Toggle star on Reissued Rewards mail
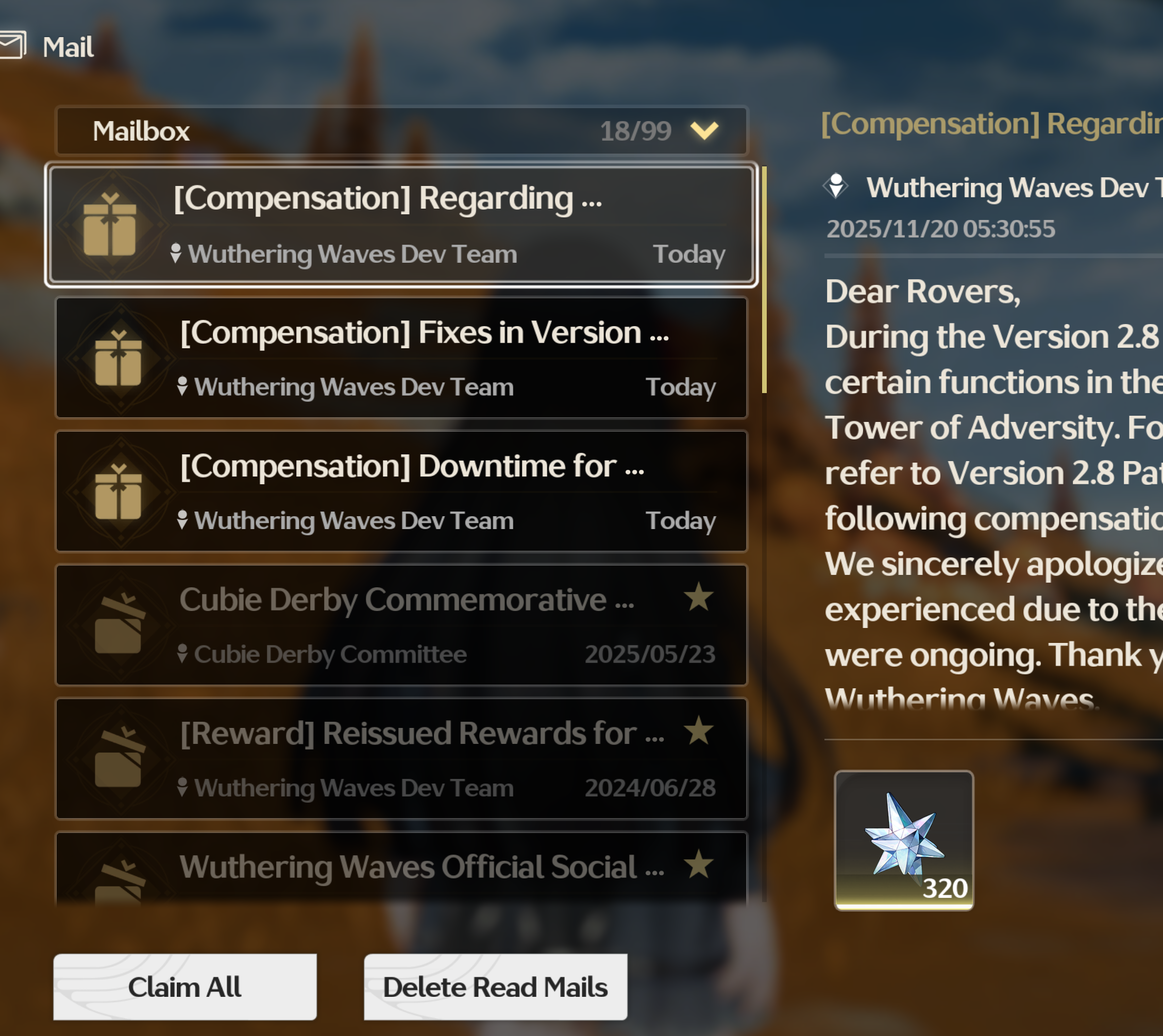 tap(699, 730)
